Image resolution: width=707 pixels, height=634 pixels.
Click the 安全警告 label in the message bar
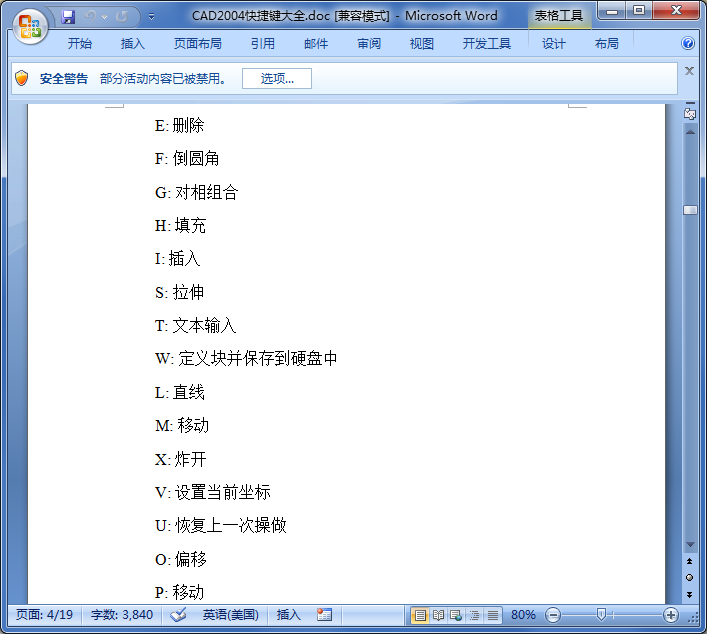pos(64,78)
